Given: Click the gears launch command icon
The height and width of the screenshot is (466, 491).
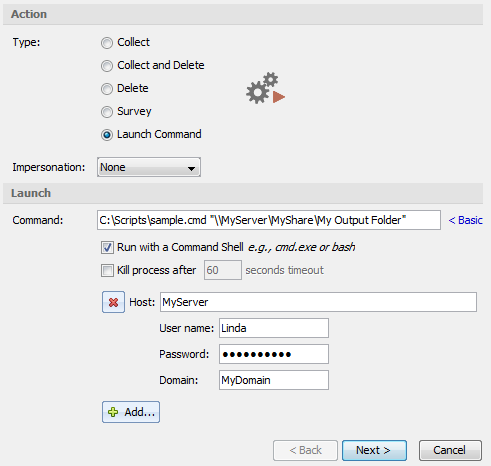Looking at the screenshot, I should pos(265,88).
